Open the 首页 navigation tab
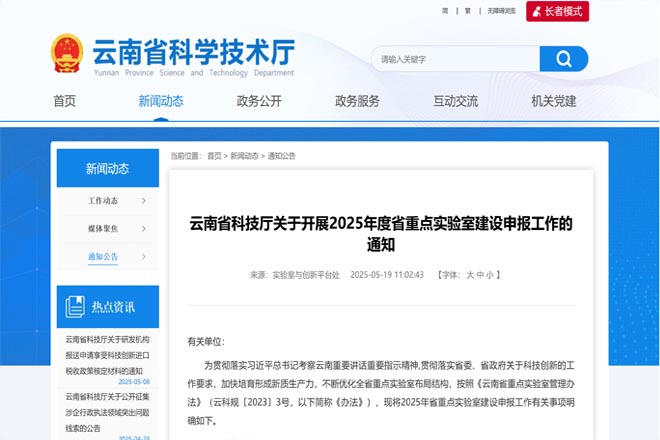 click(x=64, y=101)
